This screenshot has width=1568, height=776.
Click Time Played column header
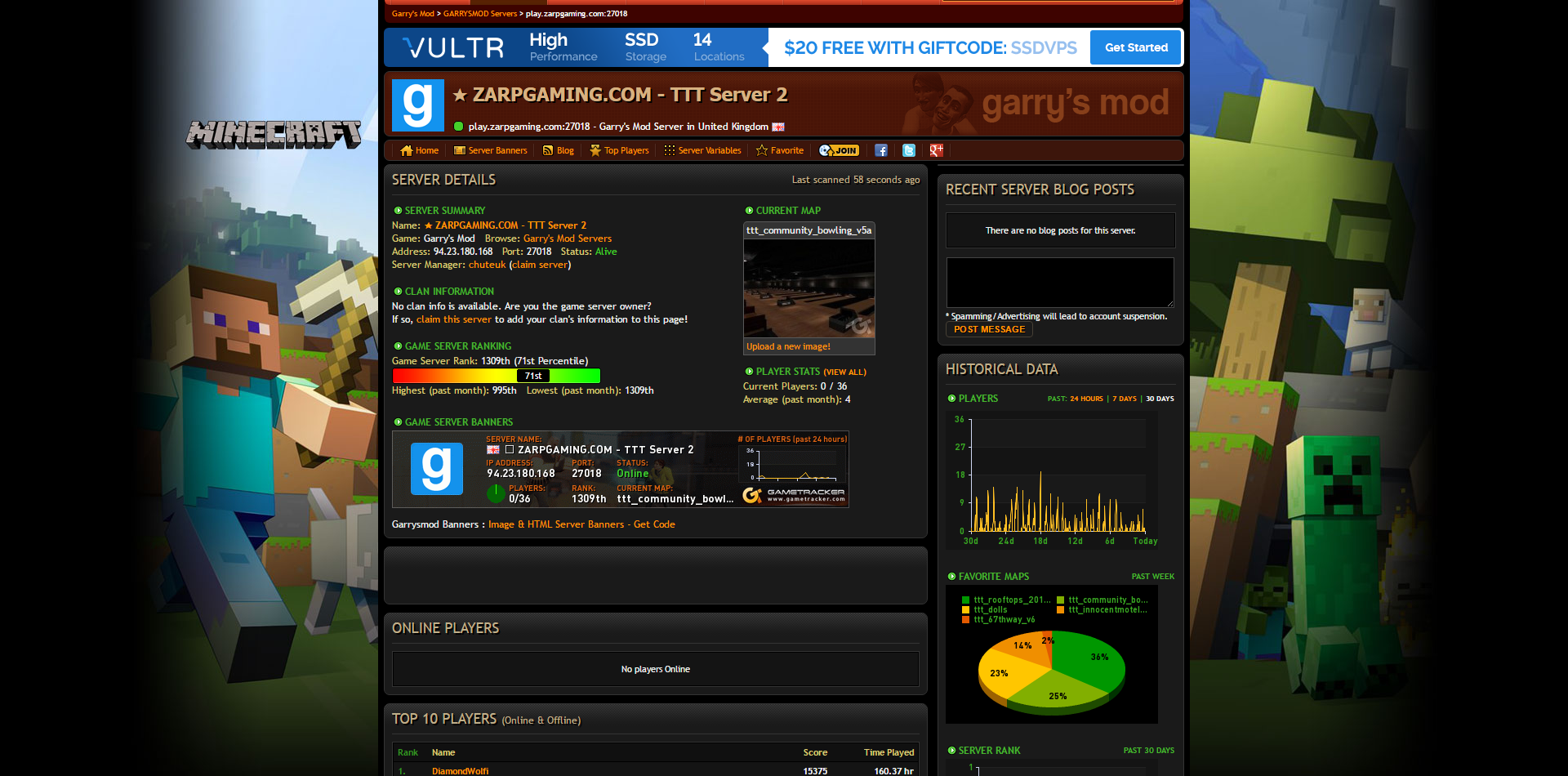[x=889, y=753]
